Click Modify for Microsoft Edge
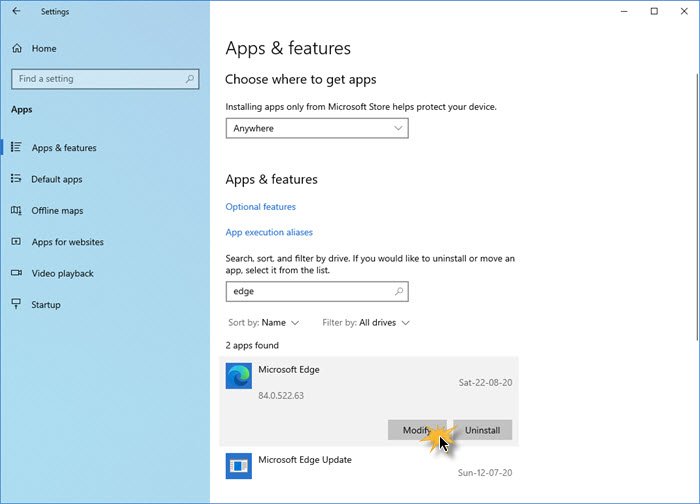The width and height of the screenshot is (700, 504). [x=417, y=430]
